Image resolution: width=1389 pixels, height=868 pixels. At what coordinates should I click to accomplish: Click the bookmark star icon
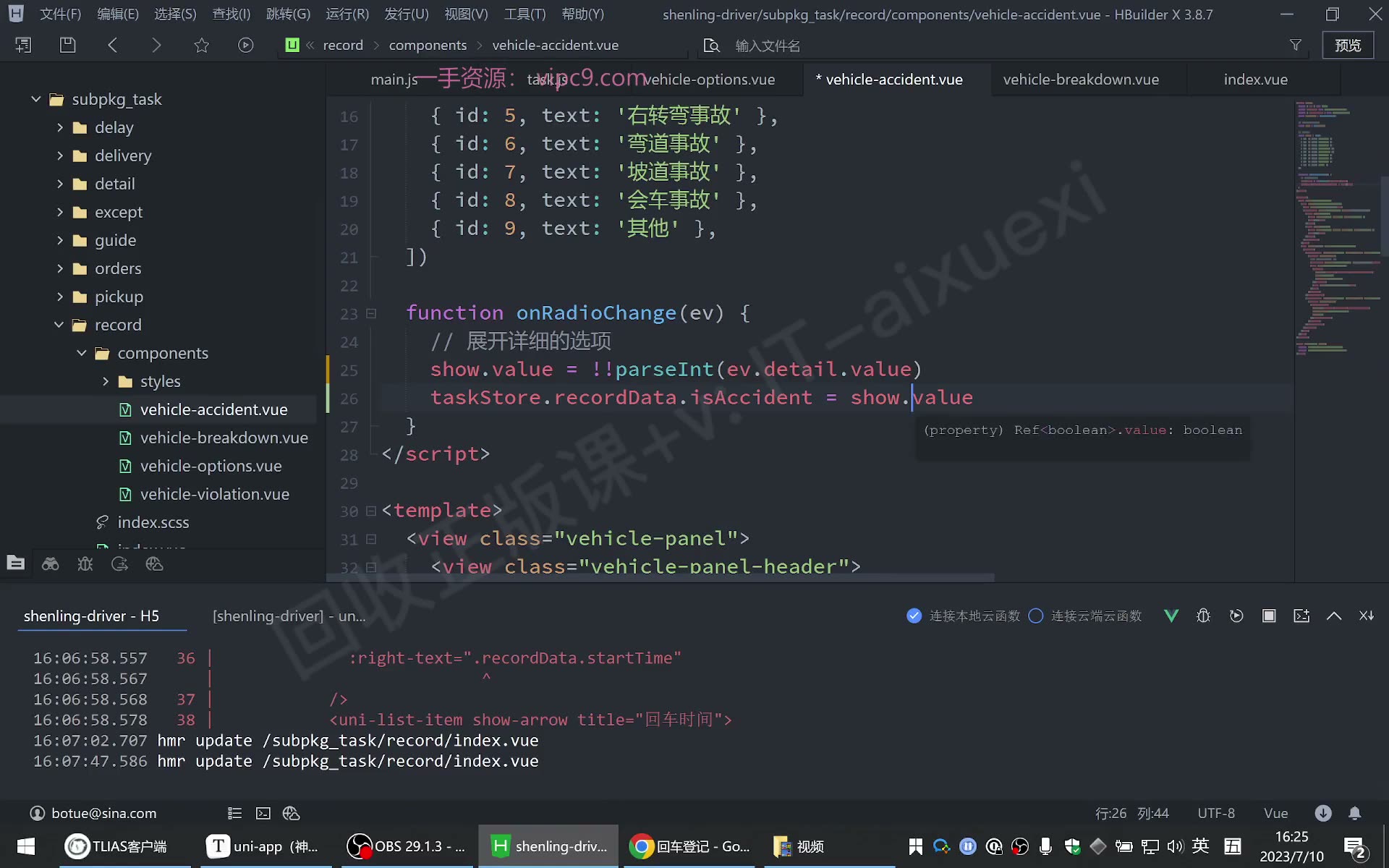[201, 45]
